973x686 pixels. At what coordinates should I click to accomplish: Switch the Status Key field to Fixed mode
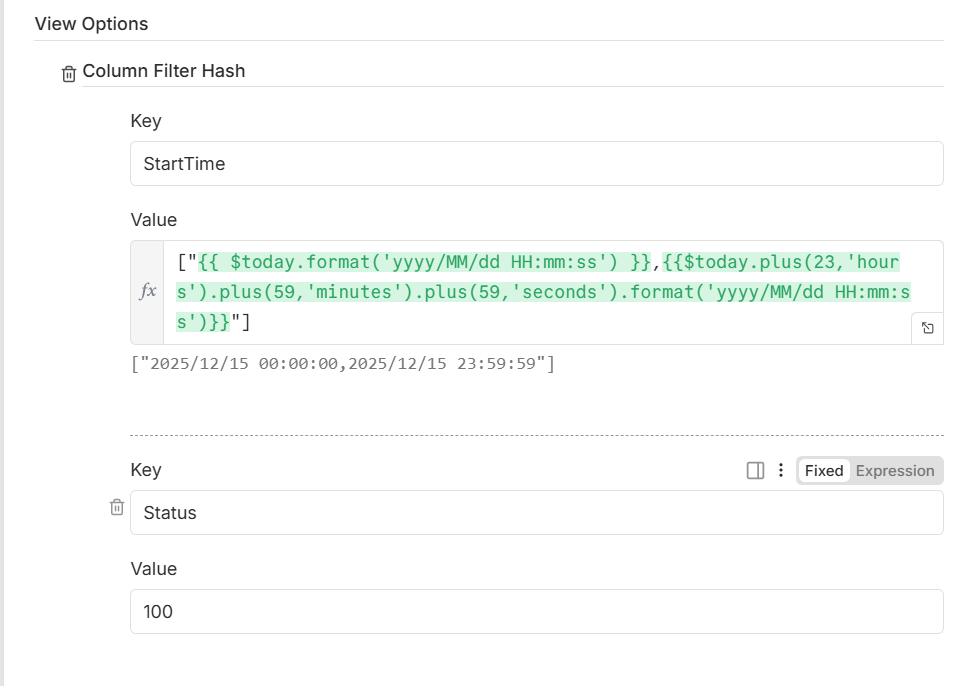823,471
